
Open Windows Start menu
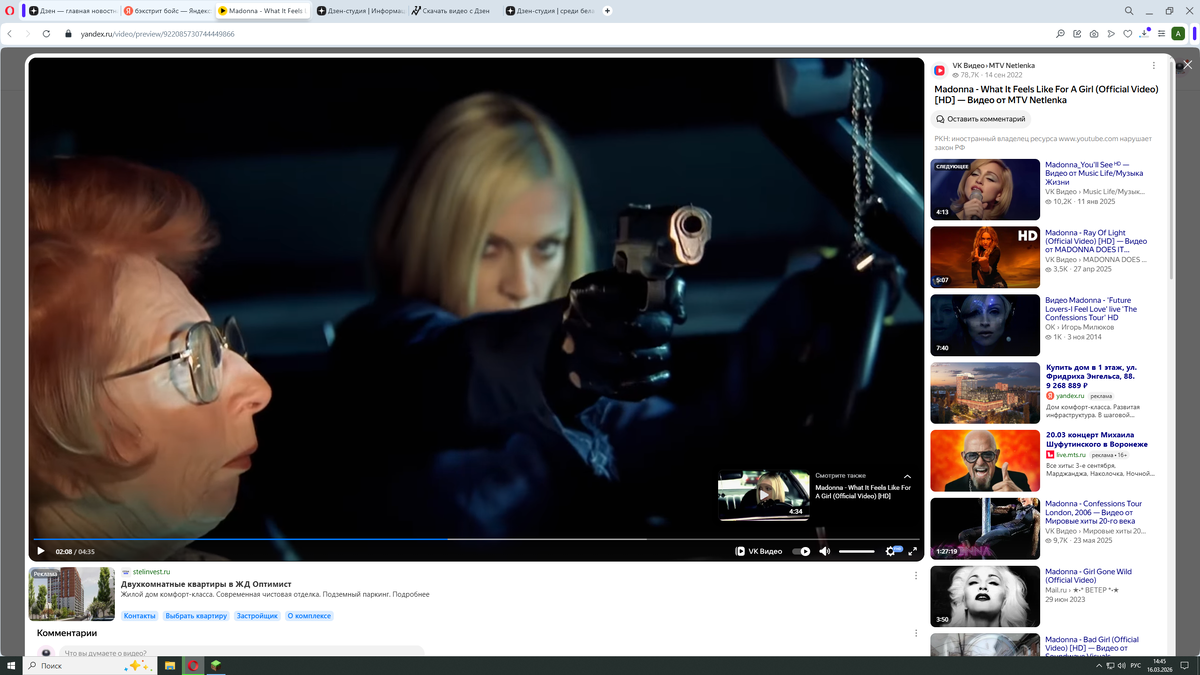pos(11,665)
